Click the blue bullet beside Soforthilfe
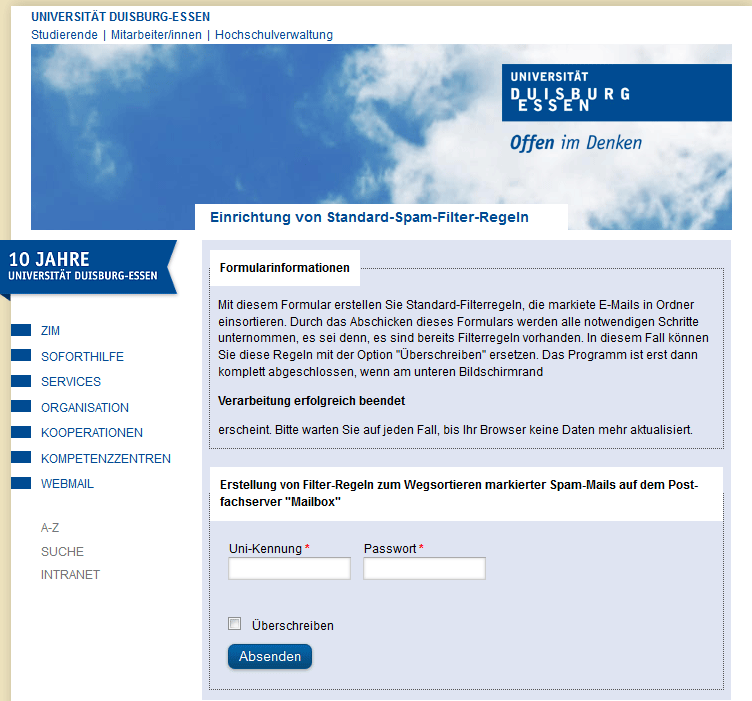Image resolution: width=752 pixels, height=701 pixels. tap(22, 356)
